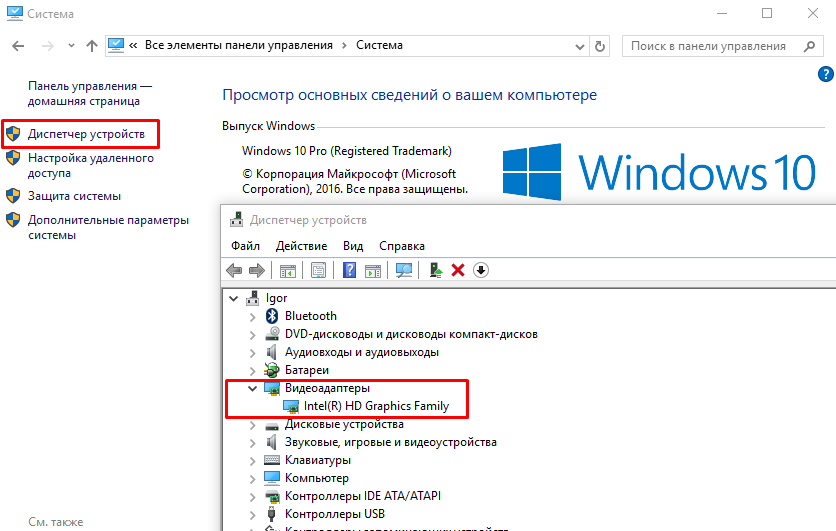Refresh the Control Panel address bar

[x=599, y=46]
